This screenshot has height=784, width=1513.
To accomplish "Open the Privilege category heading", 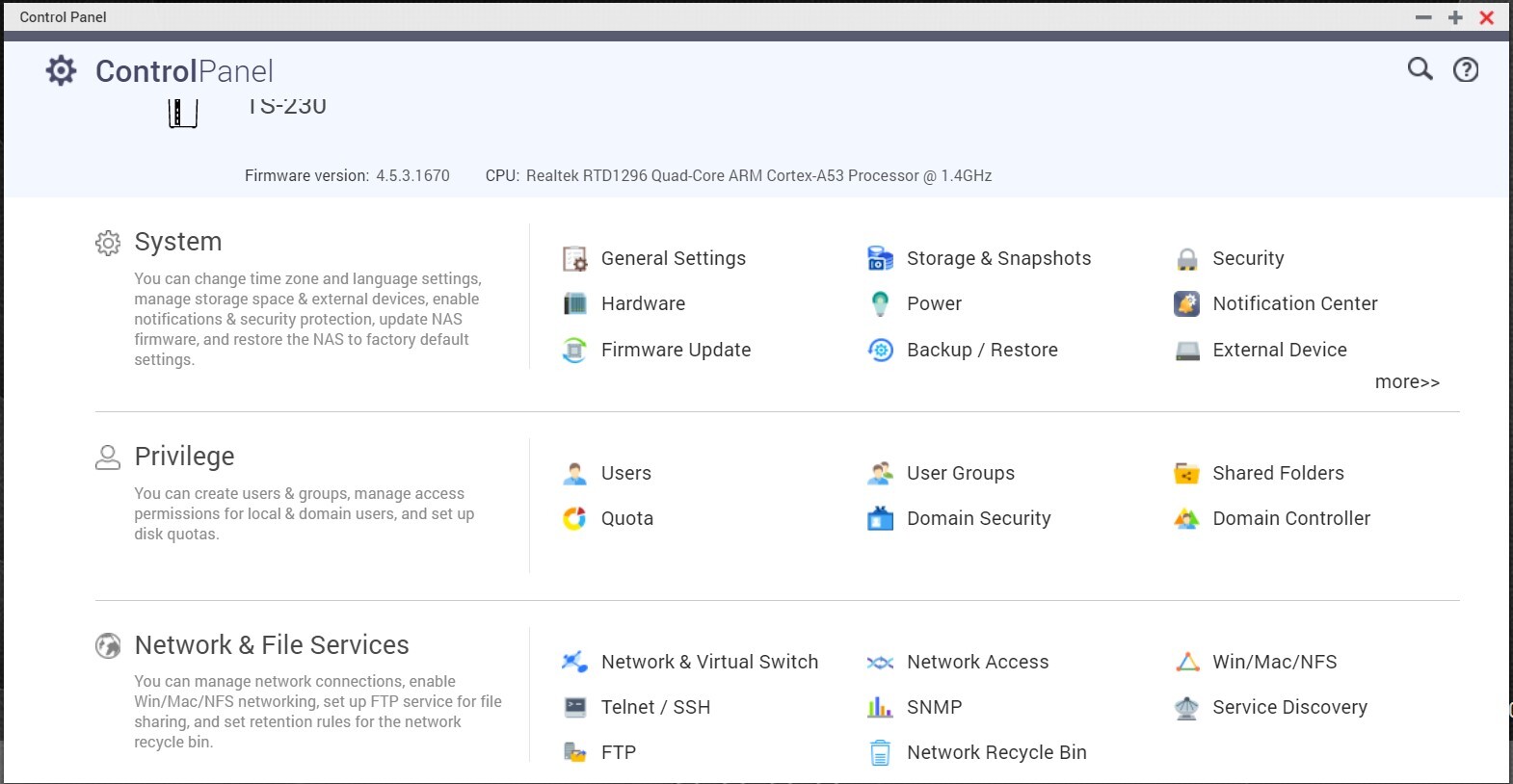I will [184, 457].
